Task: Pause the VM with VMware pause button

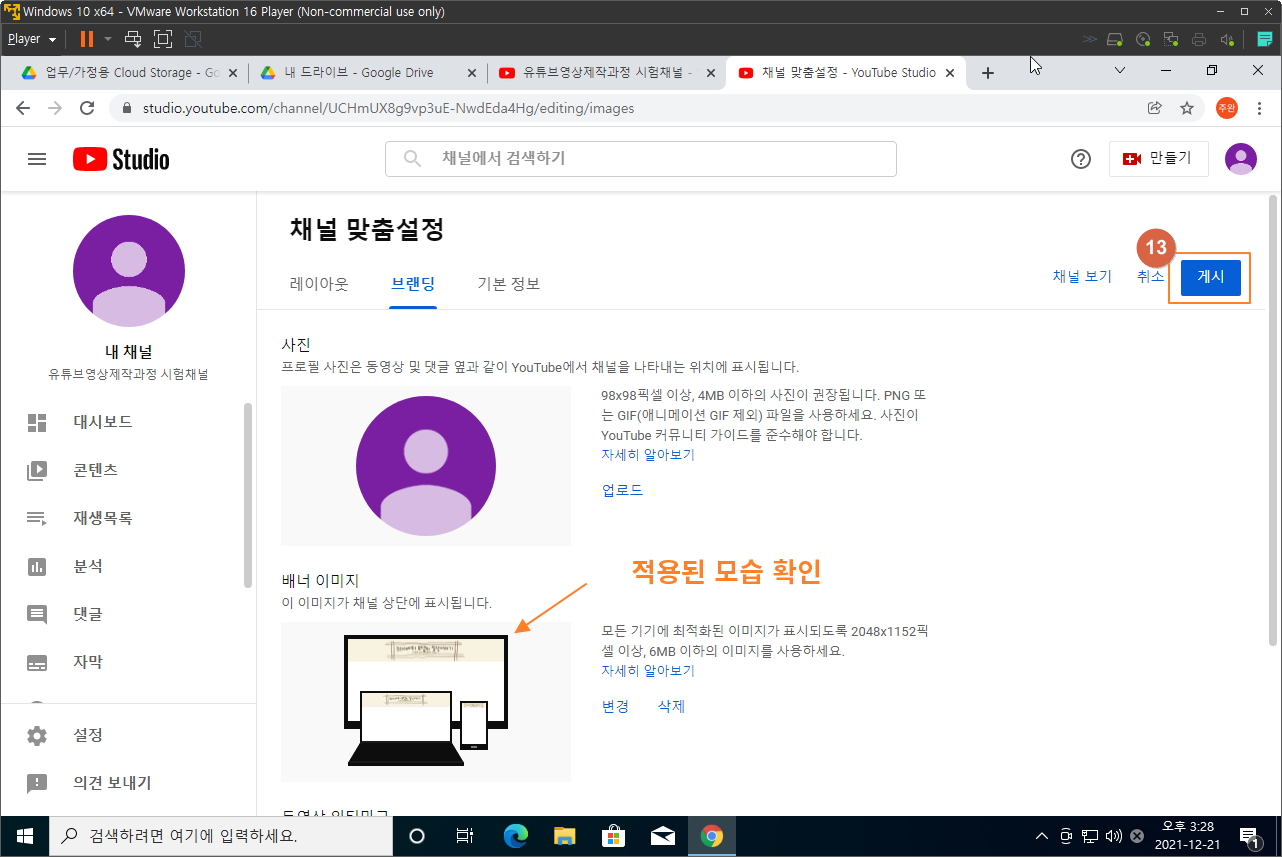Action: click(86, 39)
